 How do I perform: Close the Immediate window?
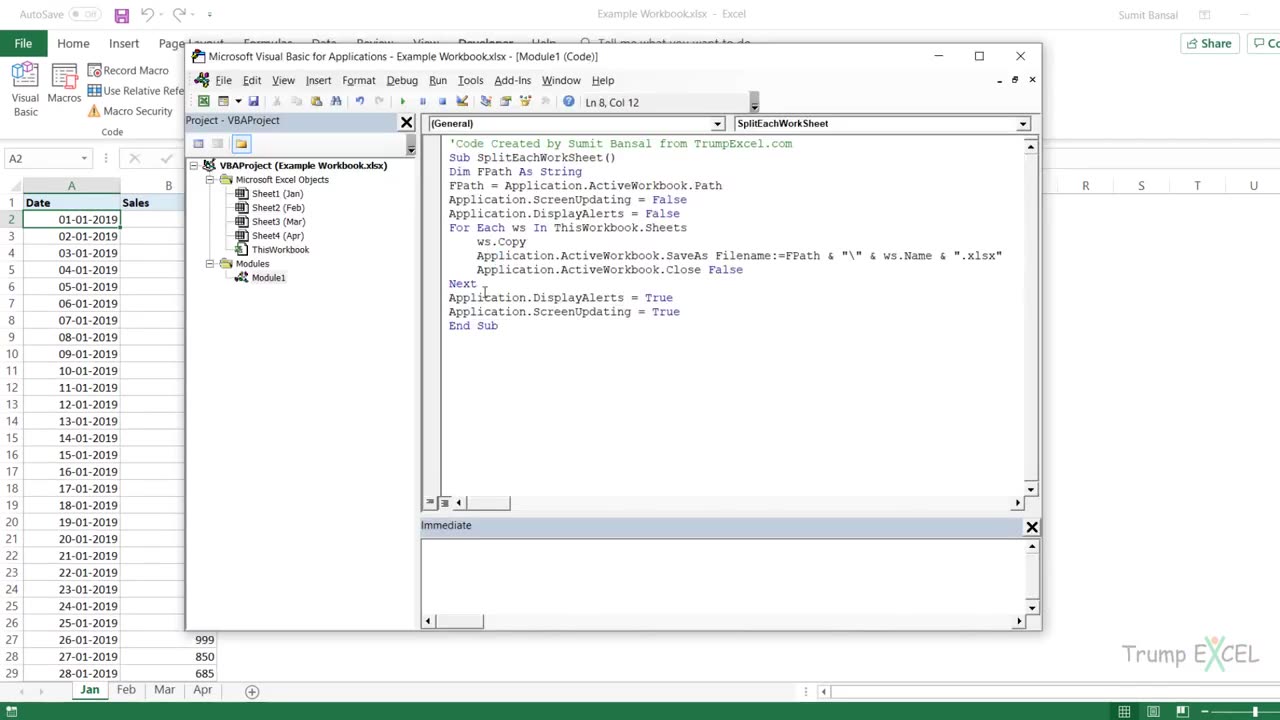click(x=1032, y=527)
